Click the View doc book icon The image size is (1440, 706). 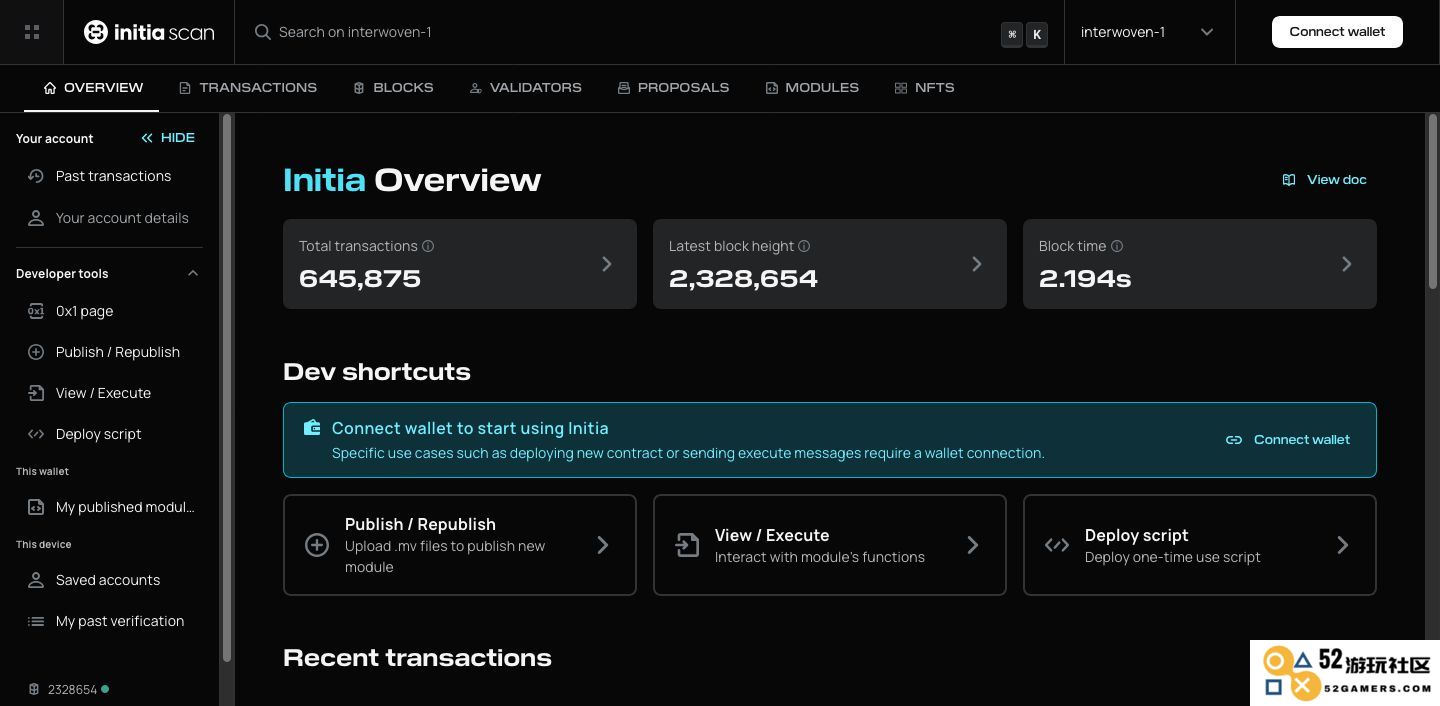[x=1289, y=180]
